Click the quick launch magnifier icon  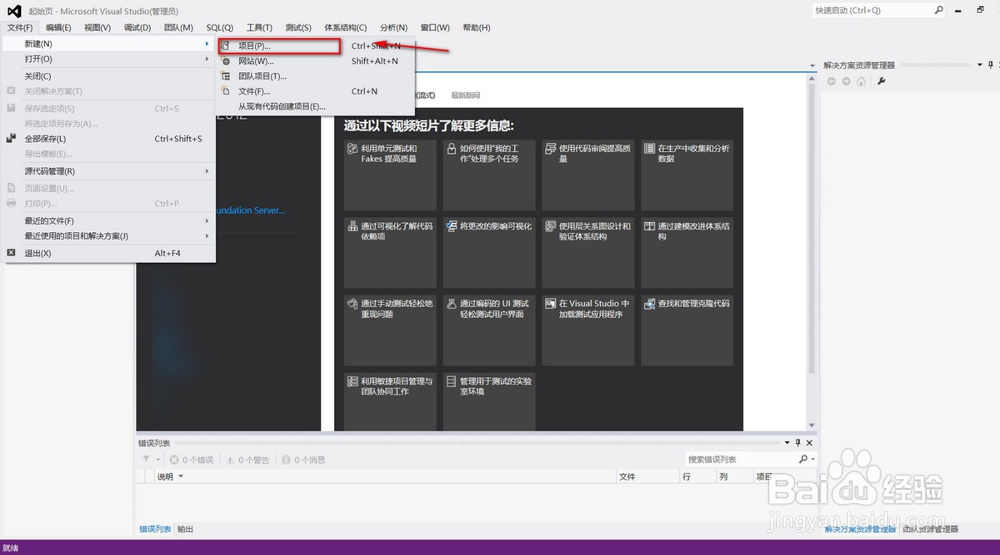tap(939, 10)
